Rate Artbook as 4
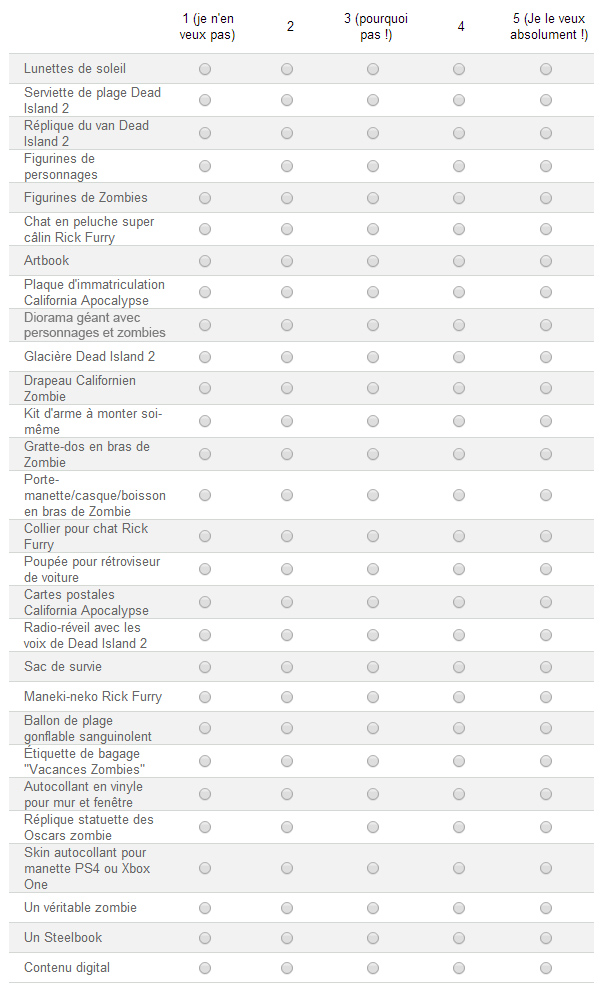Viewport: 605px width, 1001px height. [459, 261]
